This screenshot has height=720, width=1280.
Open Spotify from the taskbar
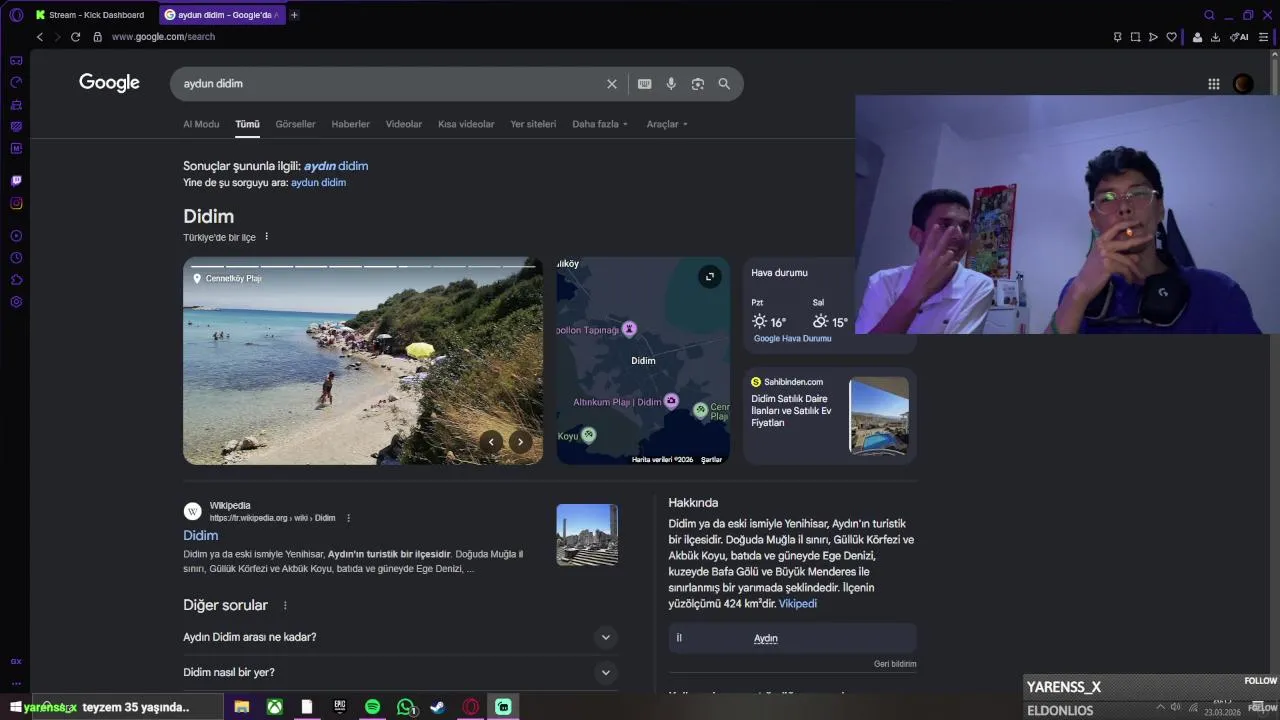(372, 707)
